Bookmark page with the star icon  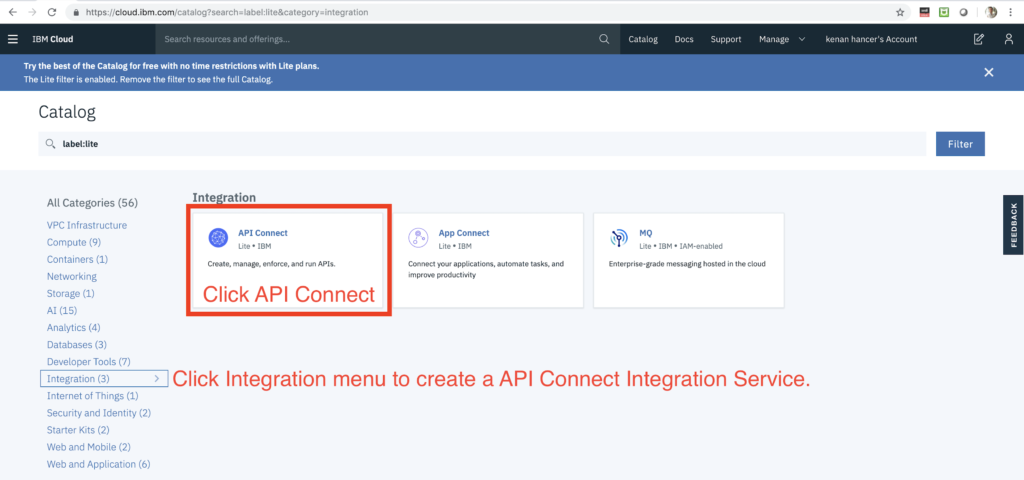(900, 12)
